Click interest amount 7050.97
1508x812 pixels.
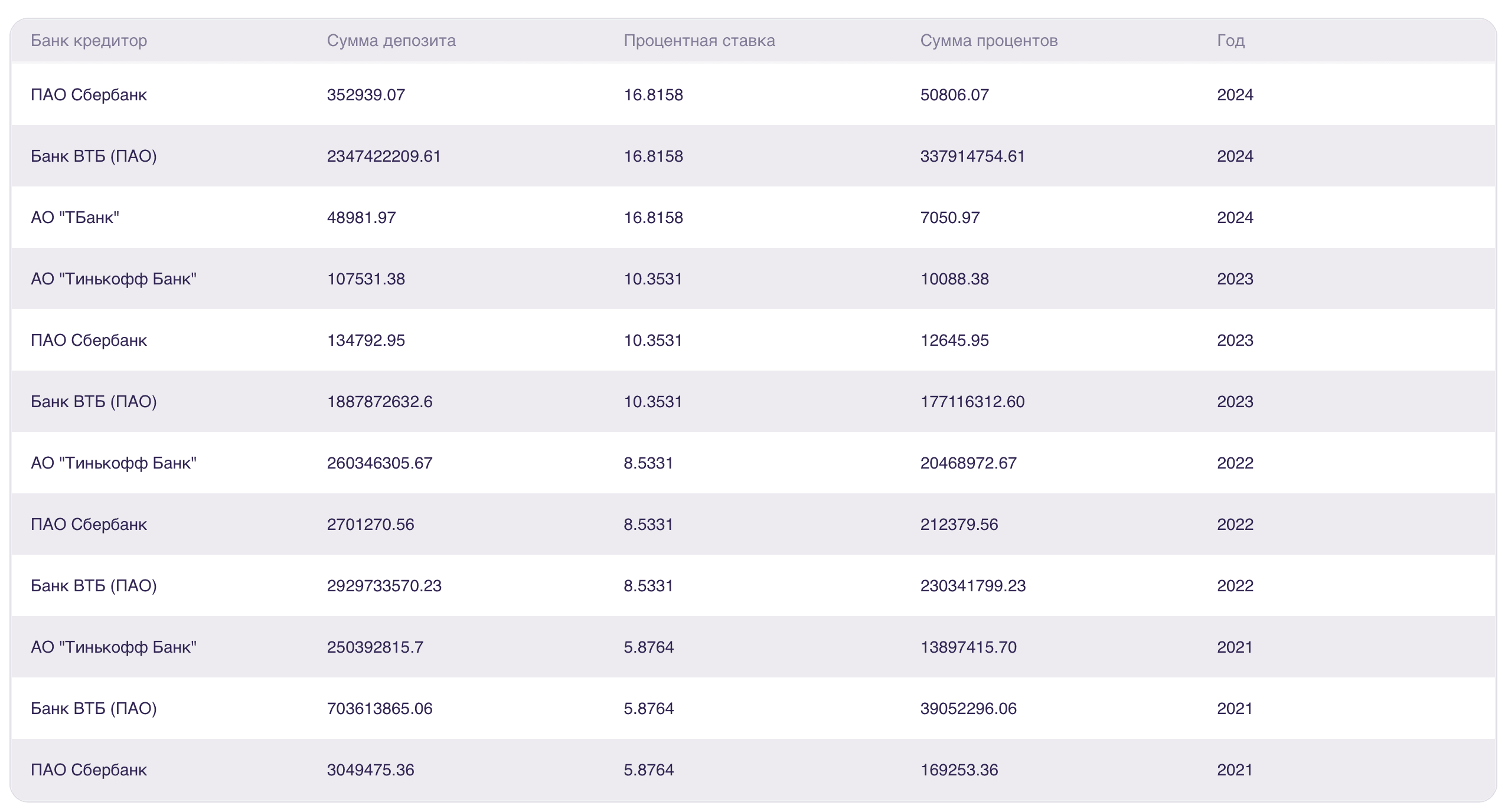(x=949, y=218)
